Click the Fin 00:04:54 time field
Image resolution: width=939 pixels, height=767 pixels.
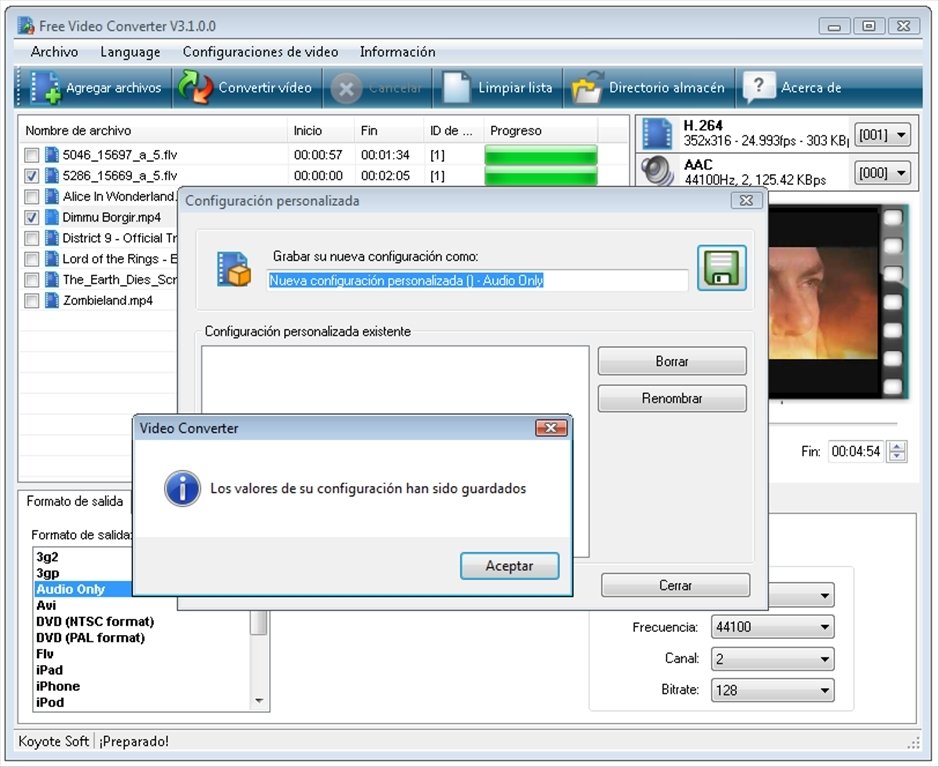pyautogui.click(x=856, y=451)
